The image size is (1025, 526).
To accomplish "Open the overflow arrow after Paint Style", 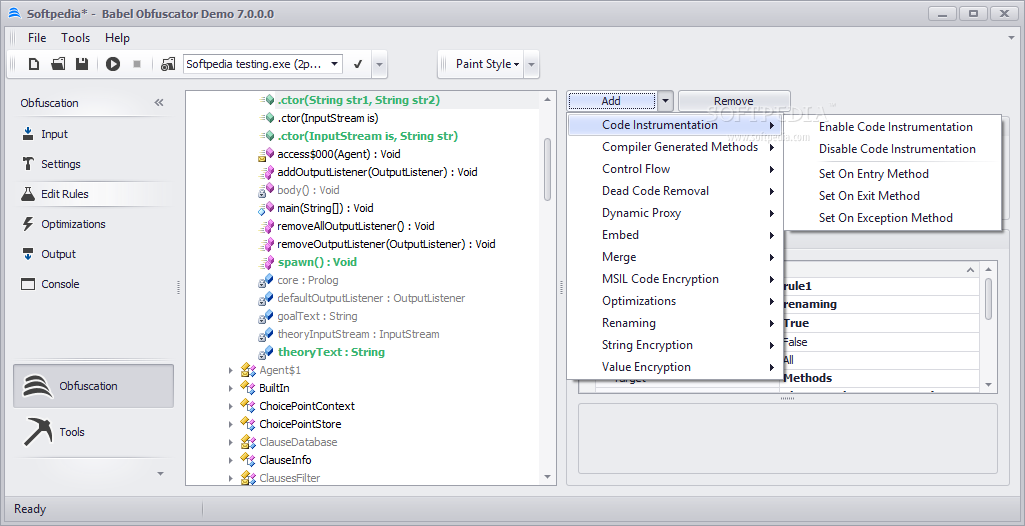I will pyautogui.click(x=531, y=65).
